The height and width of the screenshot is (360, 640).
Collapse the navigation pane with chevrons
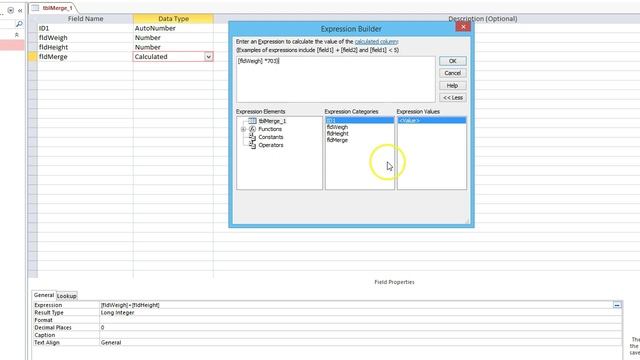[x=20, y=10]
